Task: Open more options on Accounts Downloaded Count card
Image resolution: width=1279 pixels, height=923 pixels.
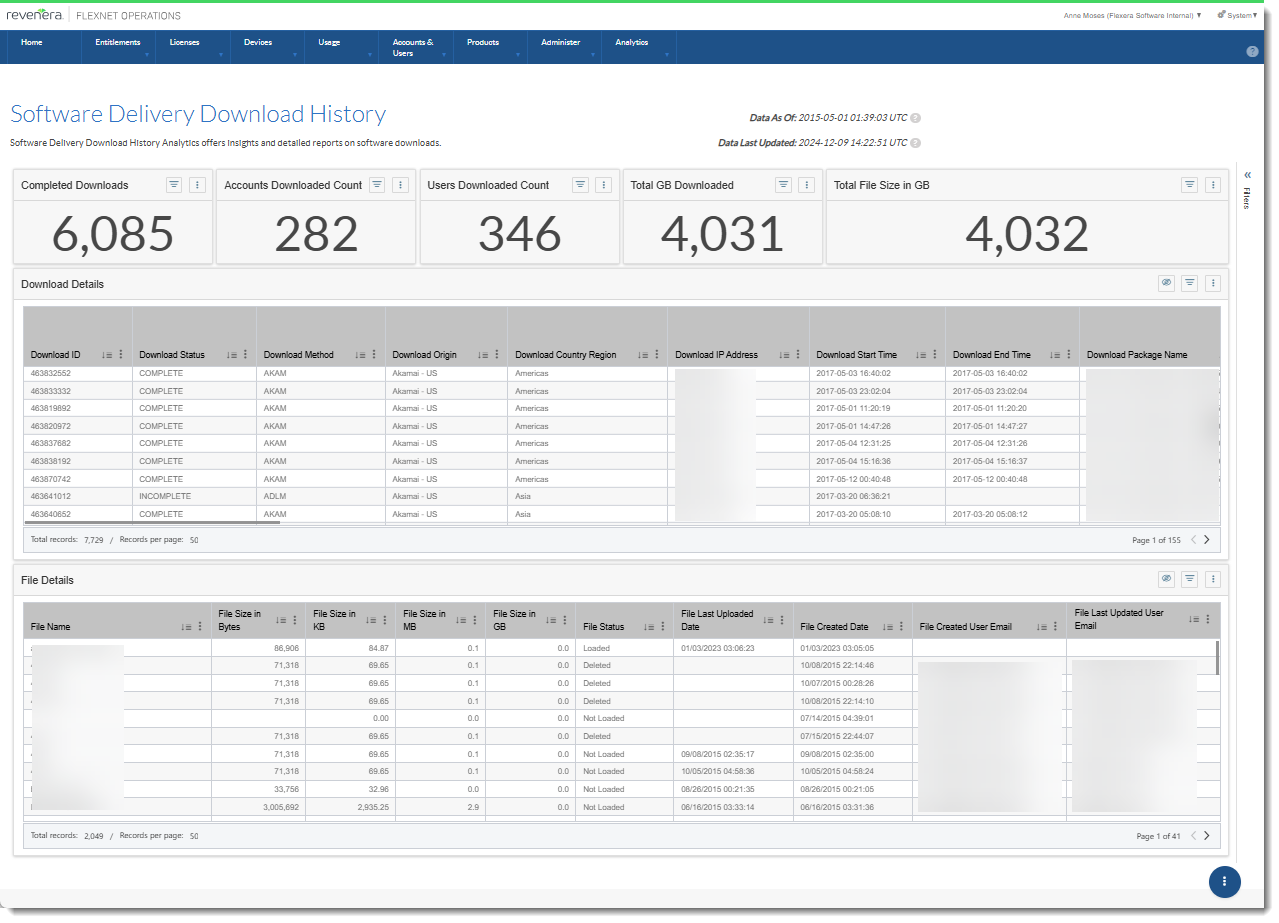Action: coord(400,185)
